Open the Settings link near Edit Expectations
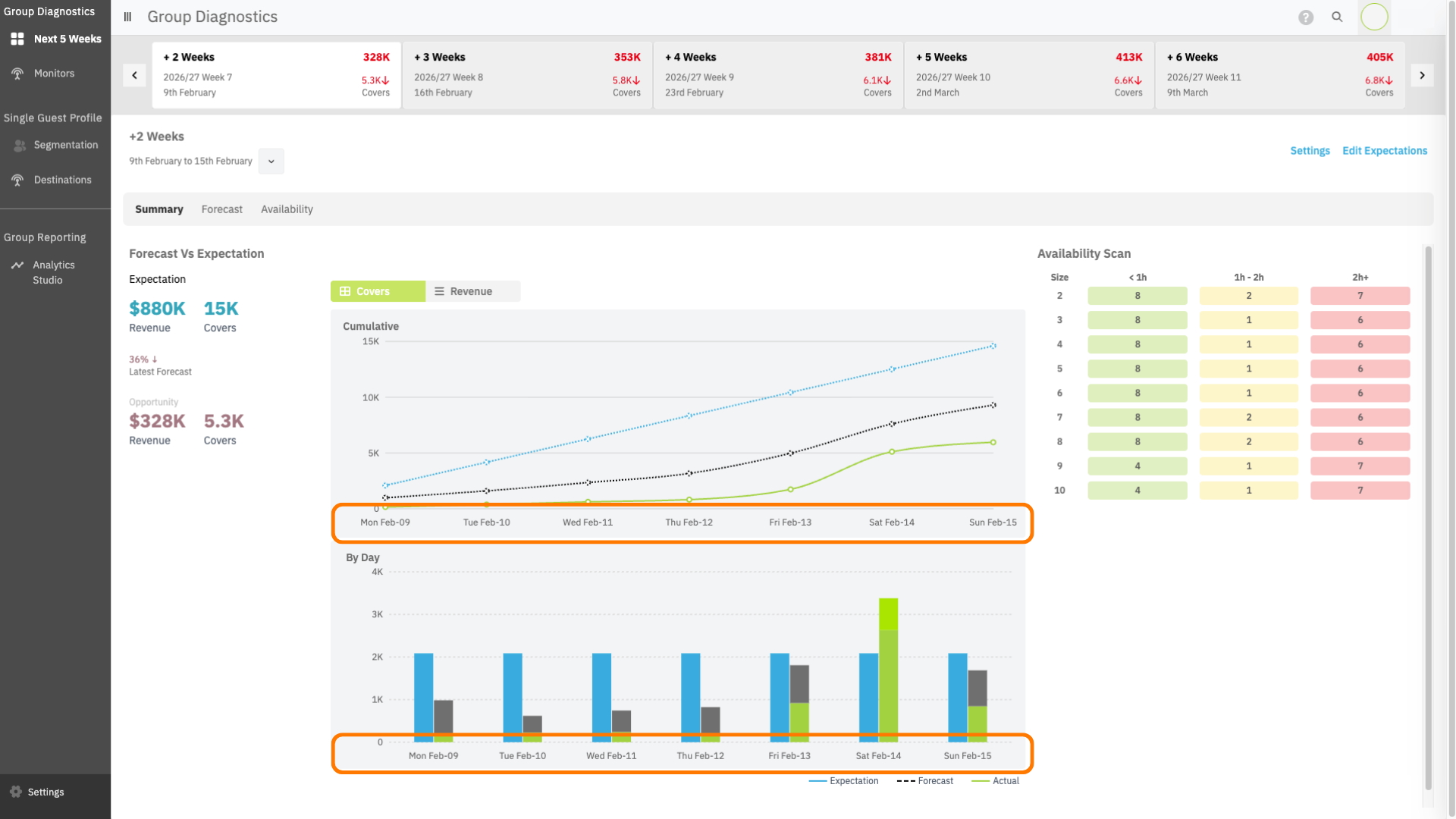Screen dimensions: 1456x819 click(1310, 151)
